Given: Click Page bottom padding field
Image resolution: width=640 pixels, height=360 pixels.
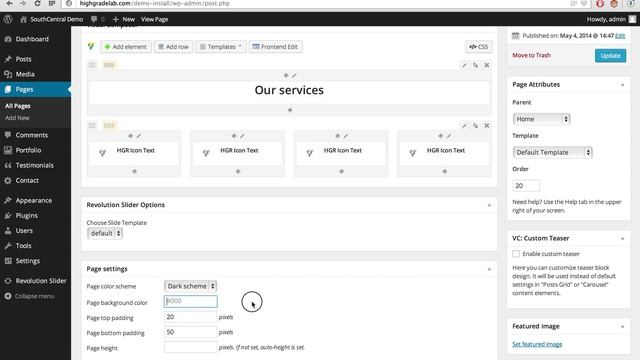Looking at the screenshot, I should click(190, 332).
